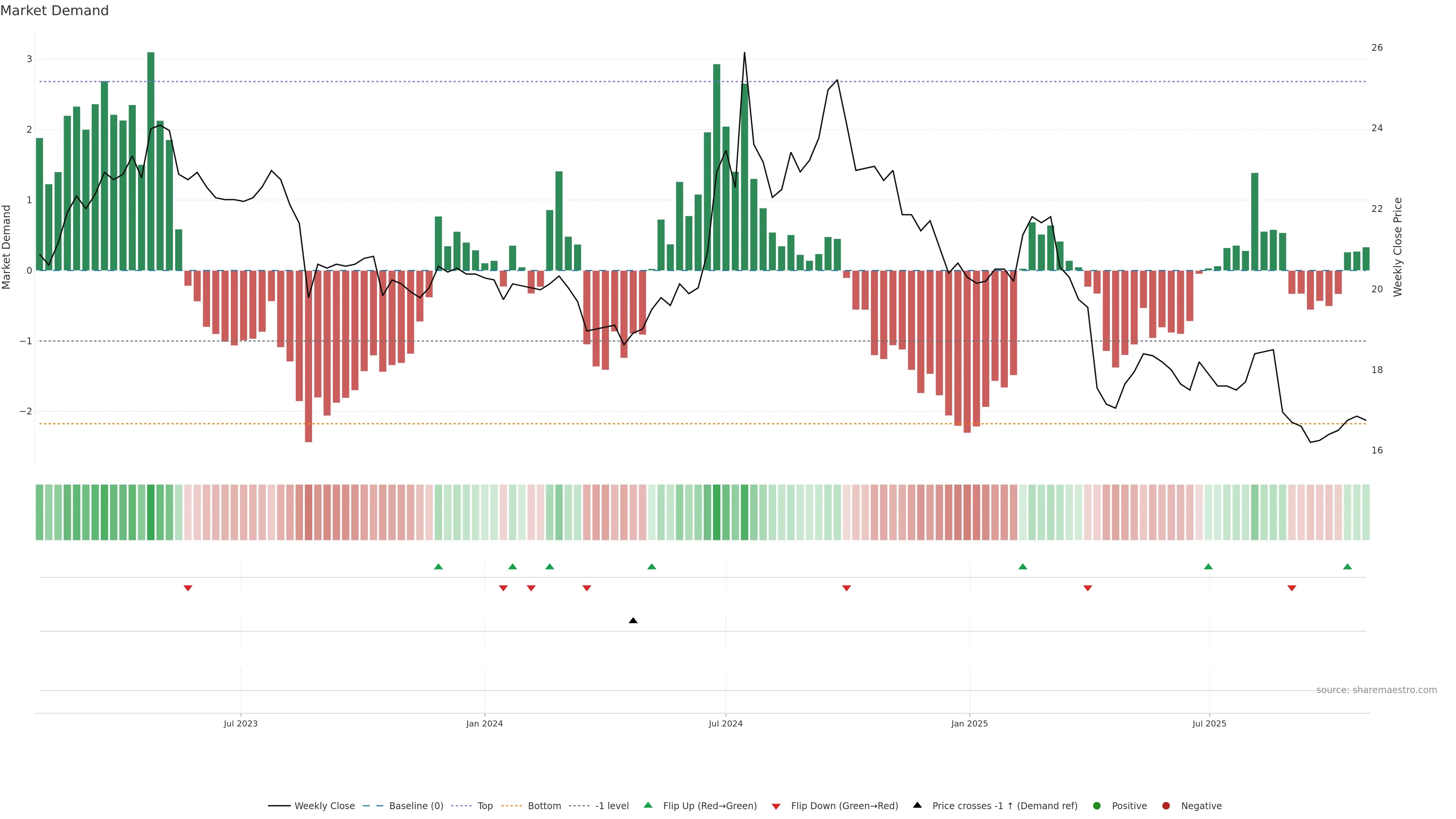The image size is (1456, 819).
Task: Click the Jul 2024 axis label
Action: point(726,723)
